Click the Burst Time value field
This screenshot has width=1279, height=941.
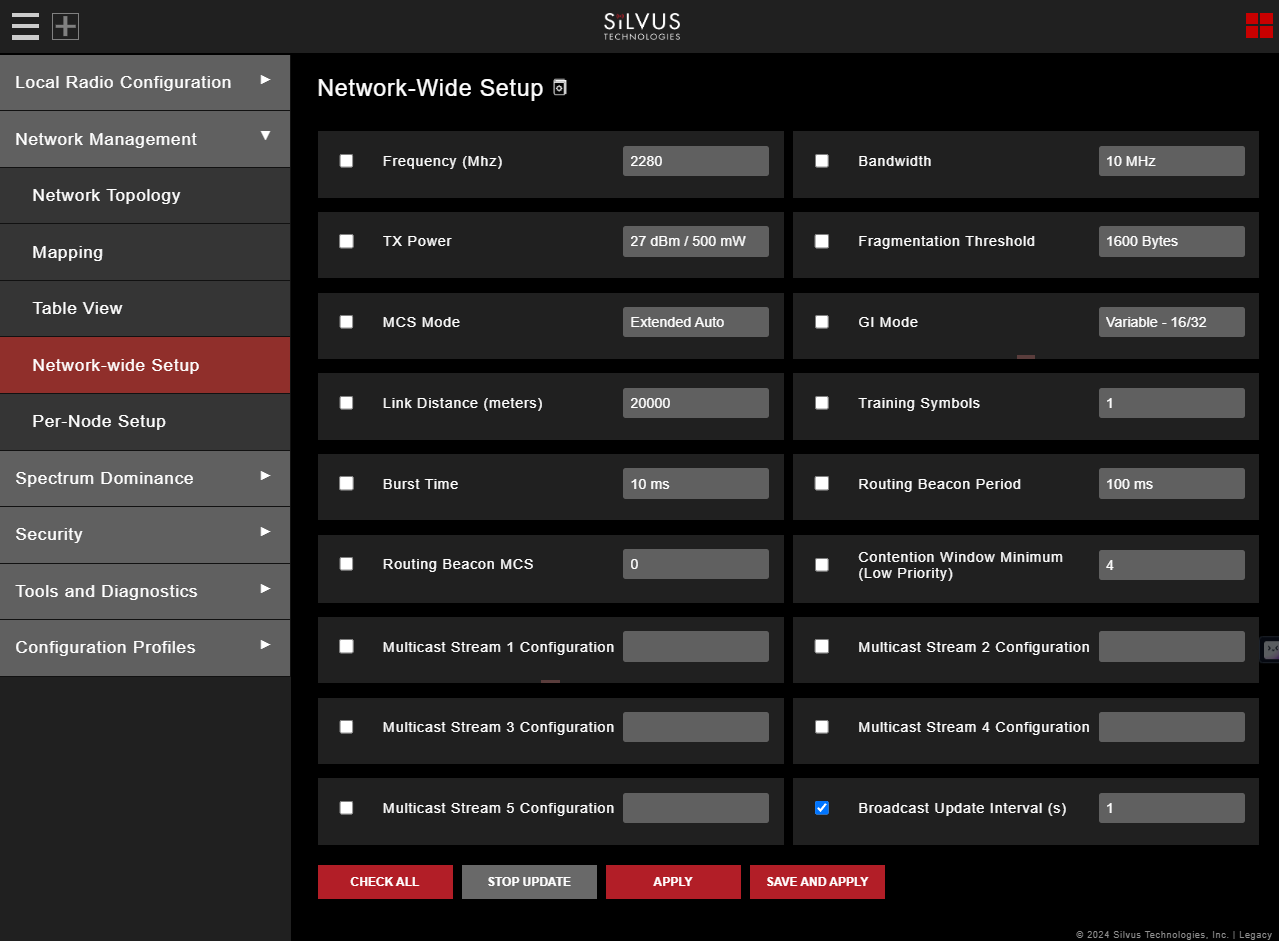coord(695,483)
